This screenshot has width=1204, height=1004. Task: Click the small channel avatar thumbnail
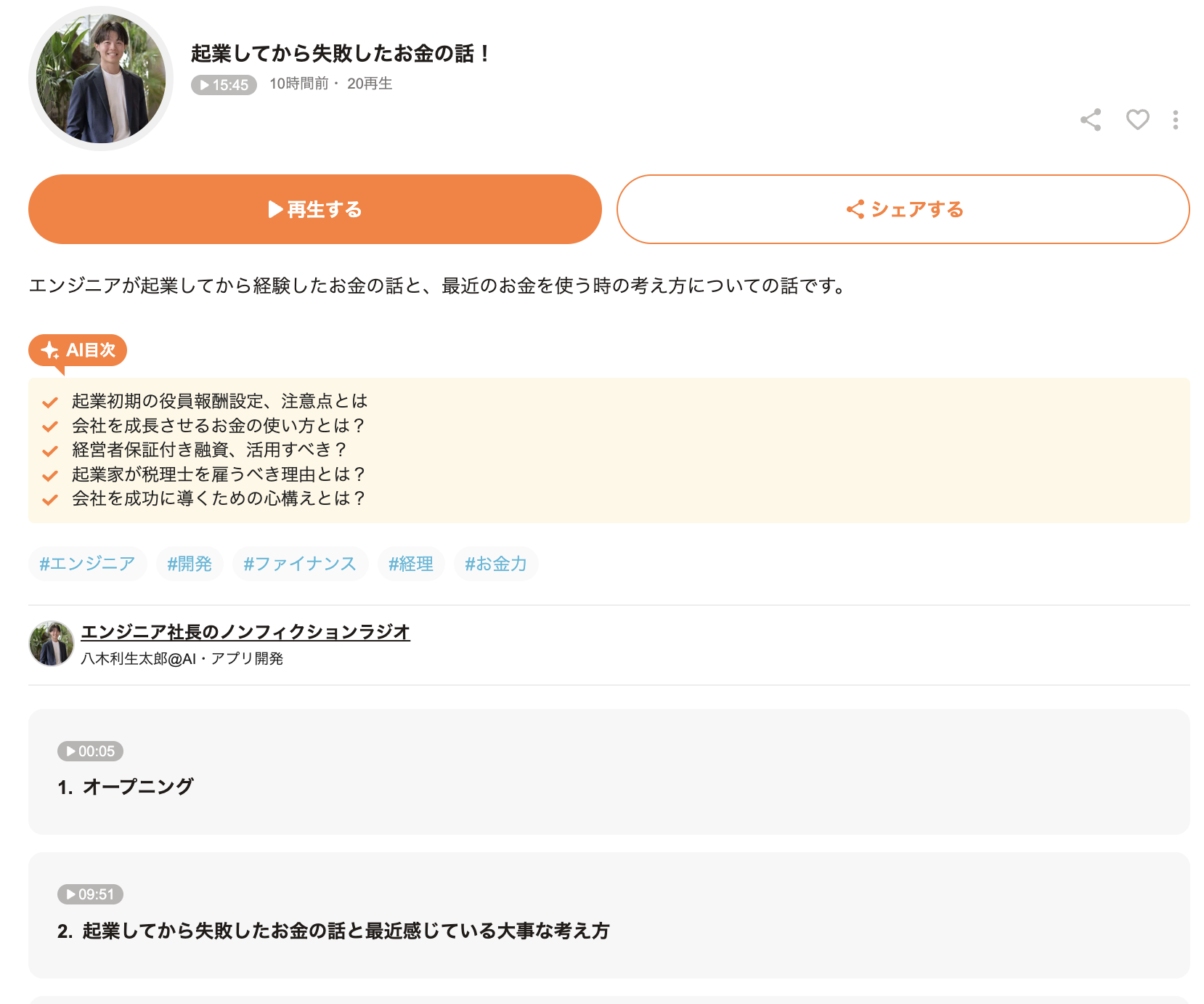[x=51, y=644]
